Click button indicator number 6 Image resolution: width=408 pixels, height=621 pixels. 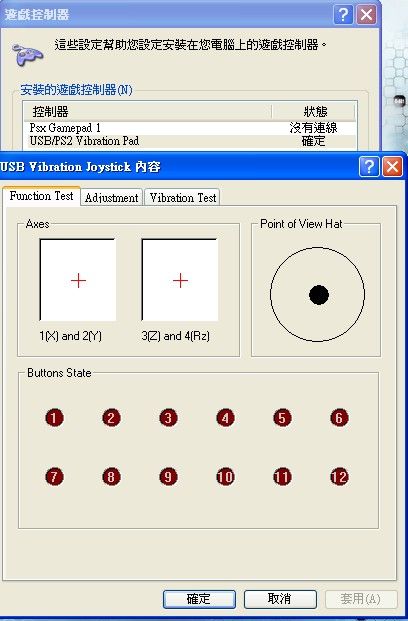click(x=339, y=418)
